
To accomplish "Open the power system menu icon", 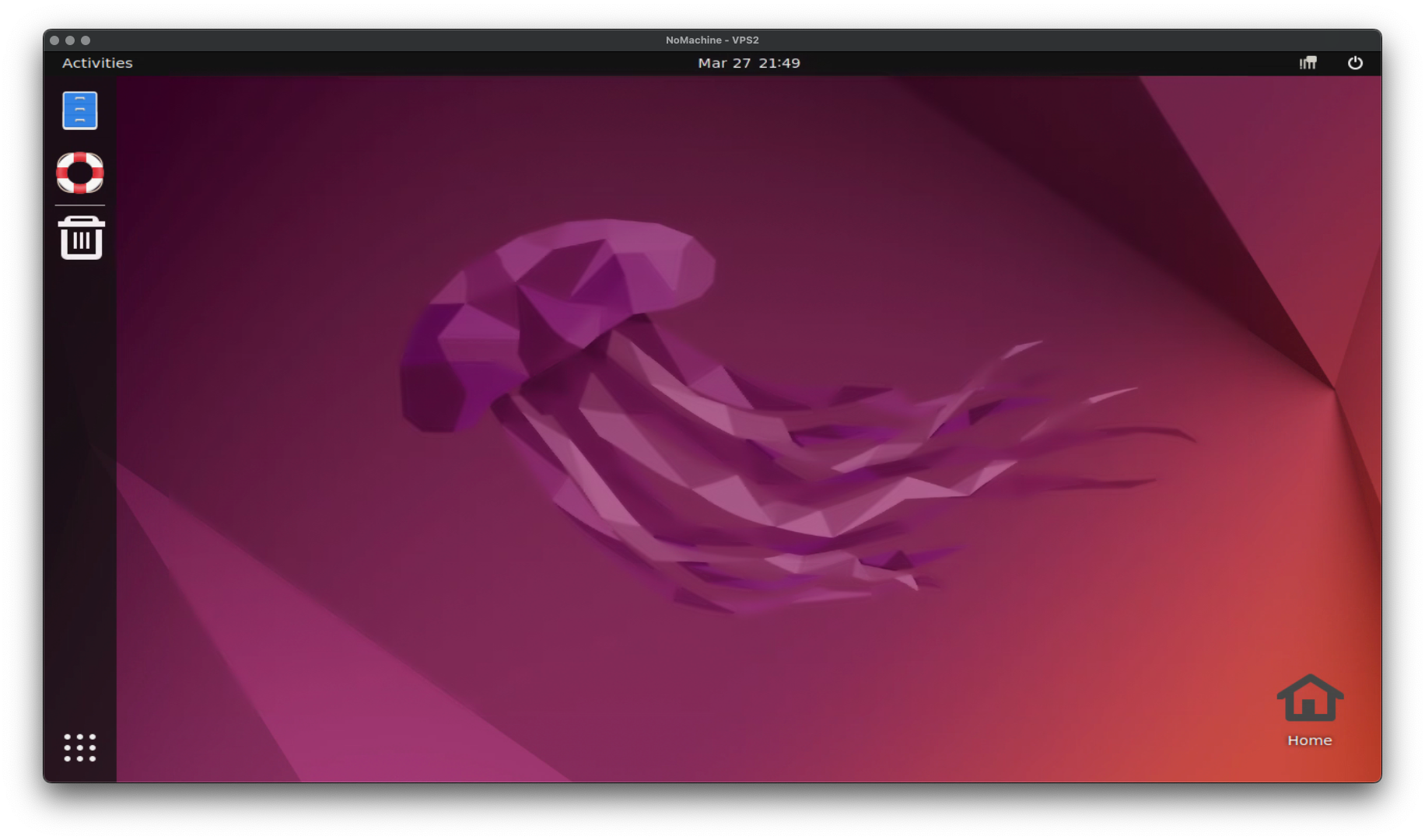I will [x=1355, y=63].
